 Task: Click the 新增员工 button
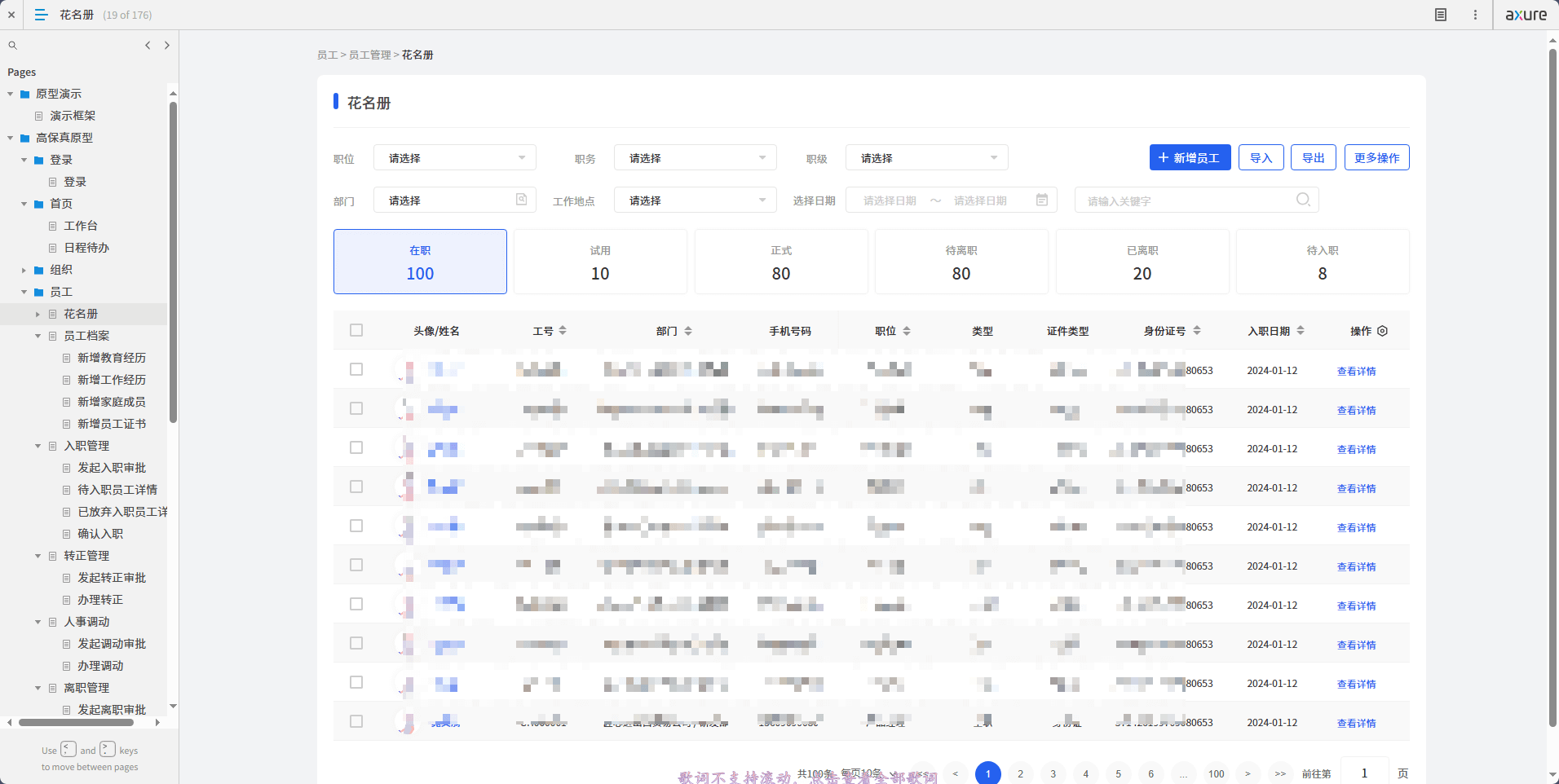click(x=1190, y=158)
